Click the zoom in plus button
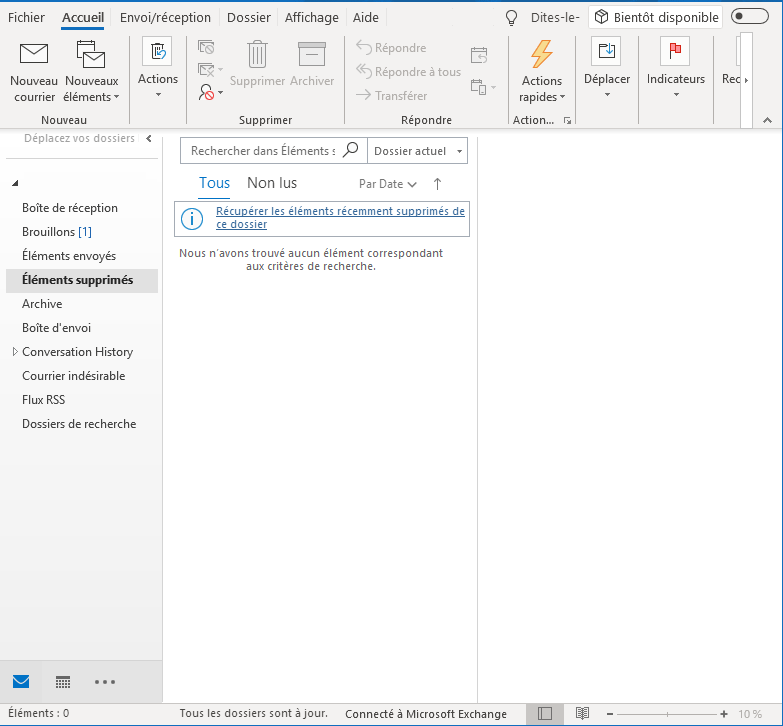 click(x=724, y=714)
